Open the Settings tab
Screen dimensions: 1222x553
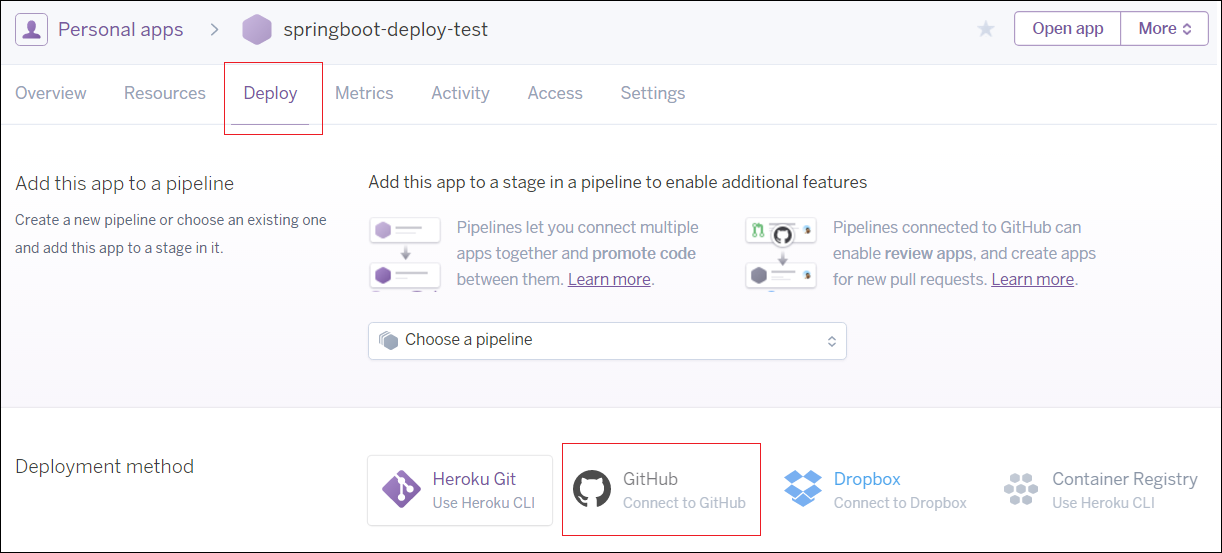tap(653, 93)
